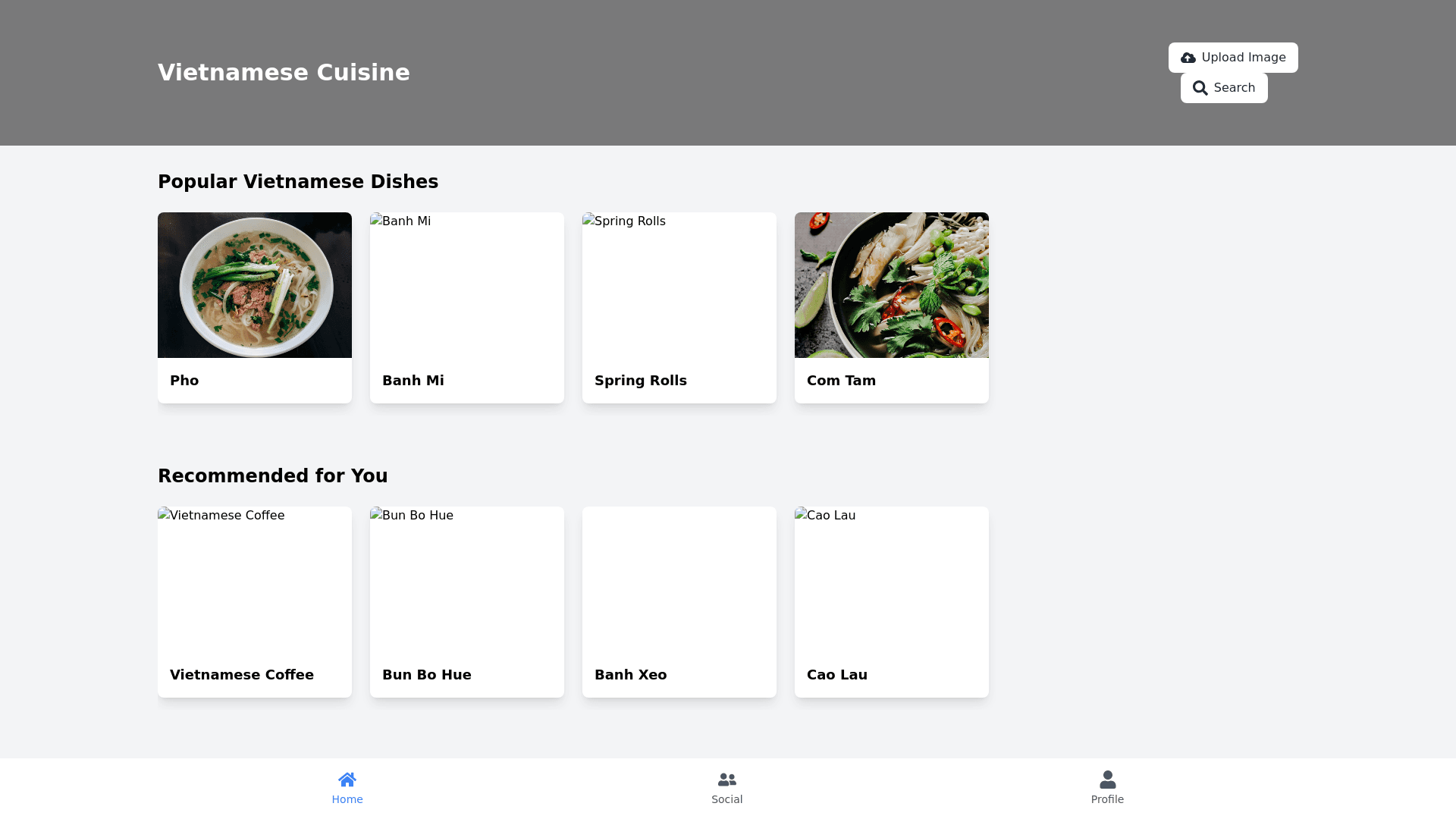Choose the Banh Xeo recommendation card
The image size is (1456, 819).
tap(679, 602)
